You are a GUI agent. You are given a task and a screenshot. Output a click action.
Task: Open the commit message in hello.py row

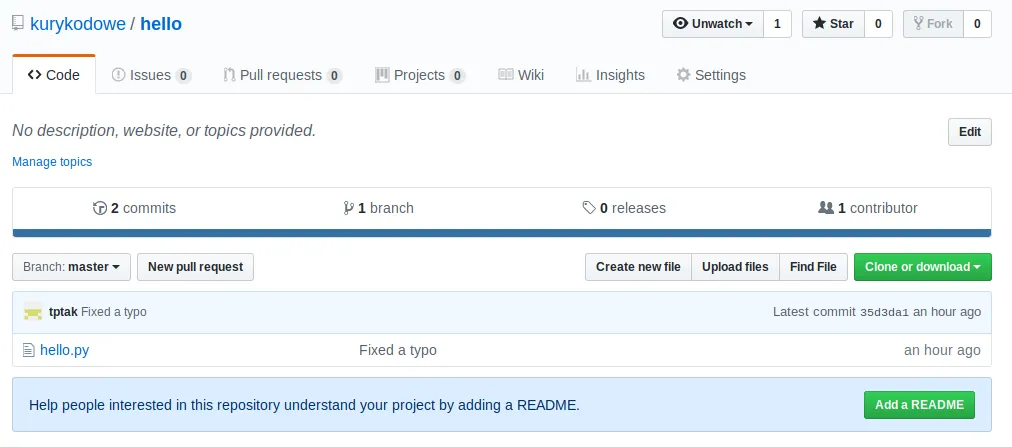(x=398, y=350)
